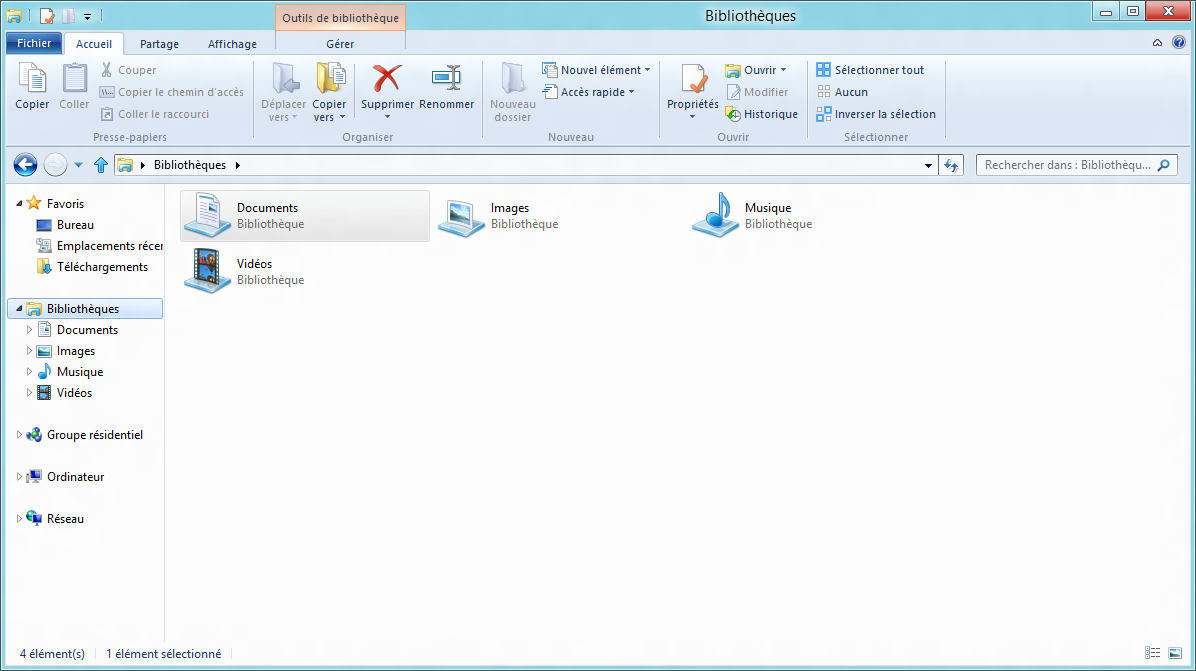Click the New folder icon in title bar
The width and height of the screenshot is (1196, 671).
point(69,16)
